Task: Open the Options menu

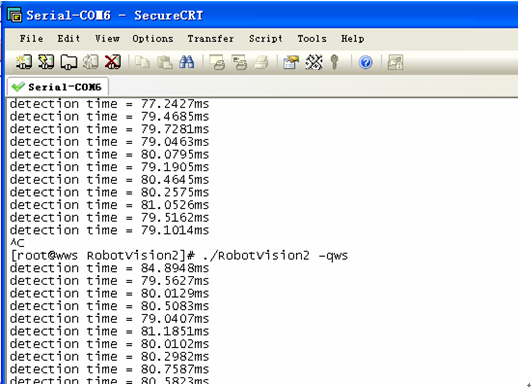Action: coord(153,39)
